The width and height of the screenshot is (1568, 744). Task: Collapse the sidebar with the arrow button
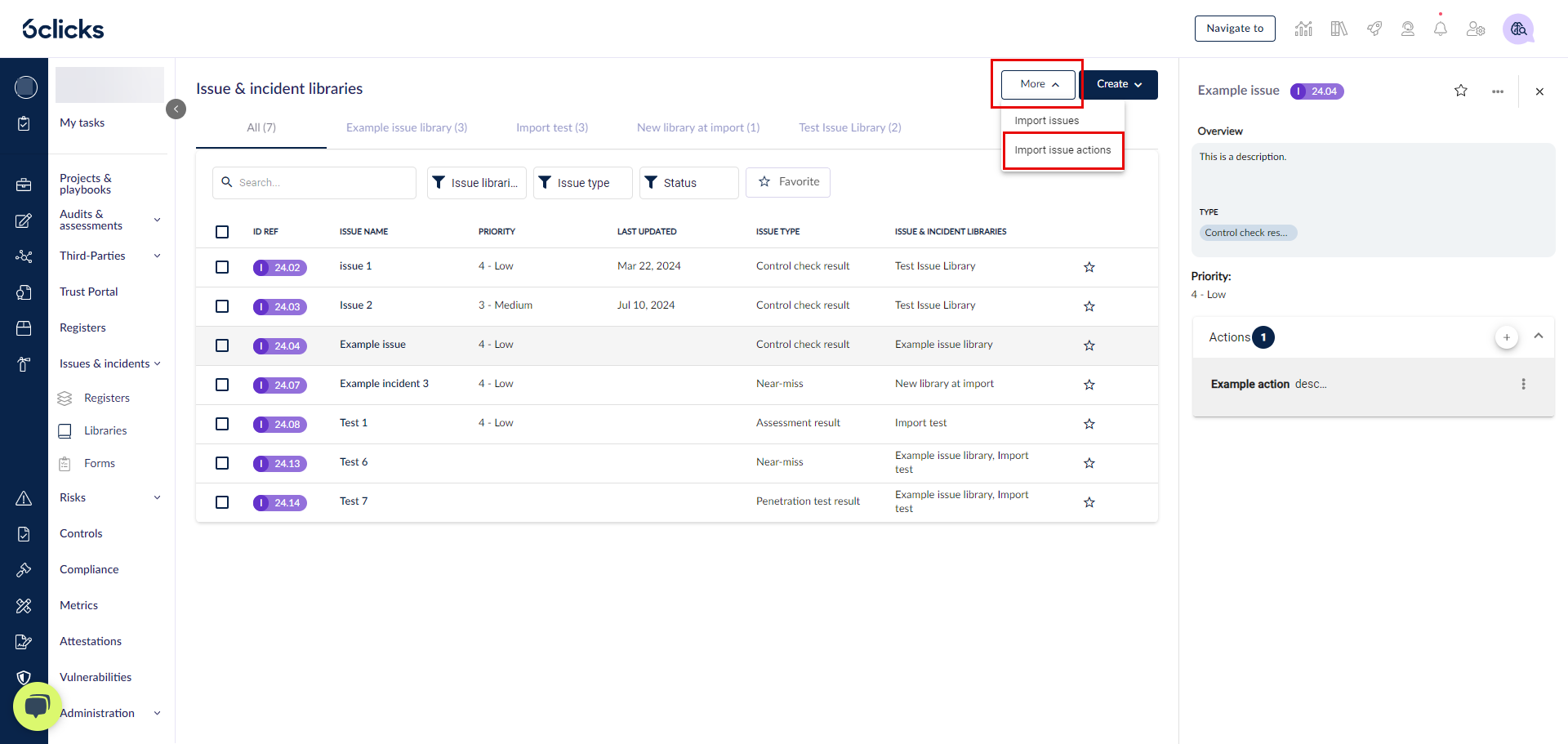point(176,109)
